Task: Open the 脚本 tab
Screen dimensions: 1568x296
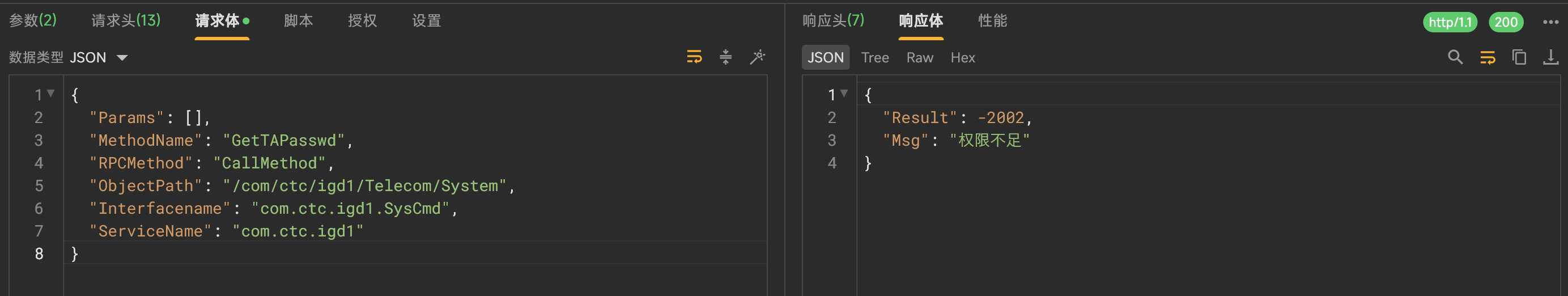Action: click(x=298, y=21)
